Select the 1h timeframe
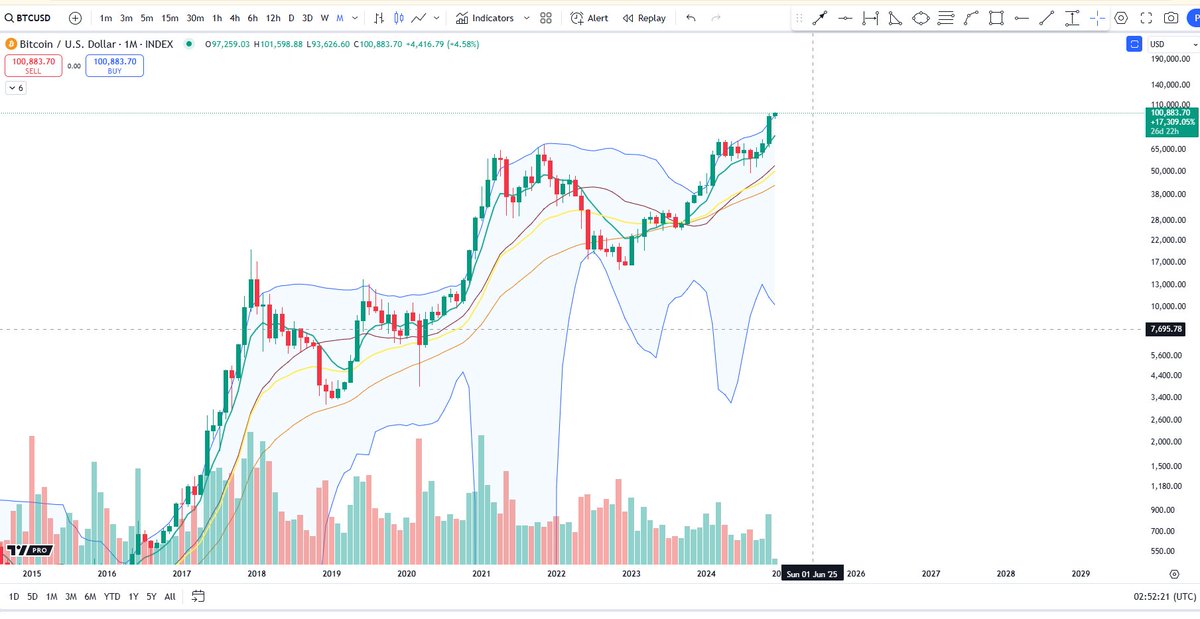The height and width of the screenshot is (619, 1200). 217,18
